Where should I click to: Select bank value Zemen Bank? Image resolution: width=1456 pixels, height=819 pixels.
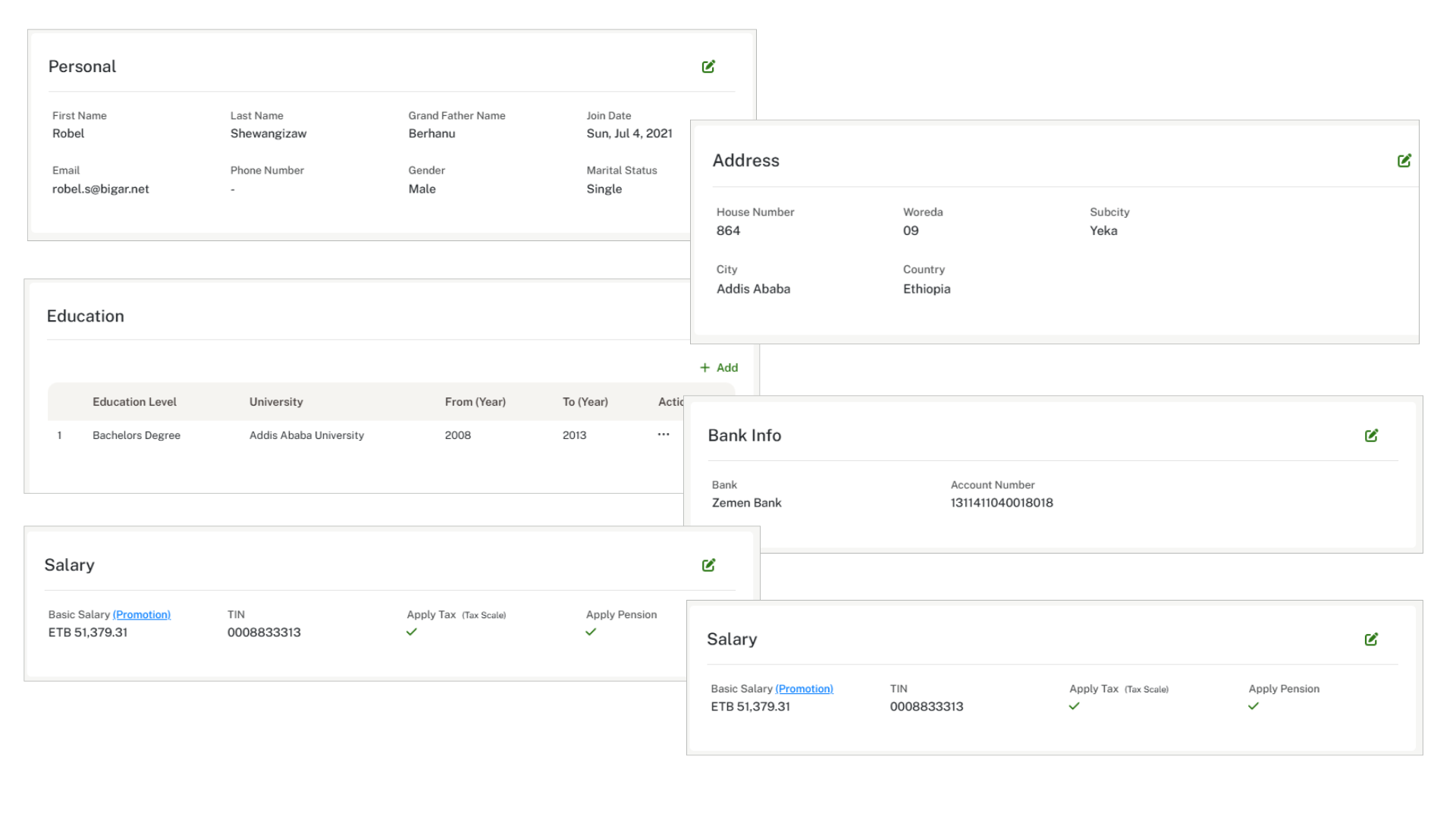(x=747, y=503)
